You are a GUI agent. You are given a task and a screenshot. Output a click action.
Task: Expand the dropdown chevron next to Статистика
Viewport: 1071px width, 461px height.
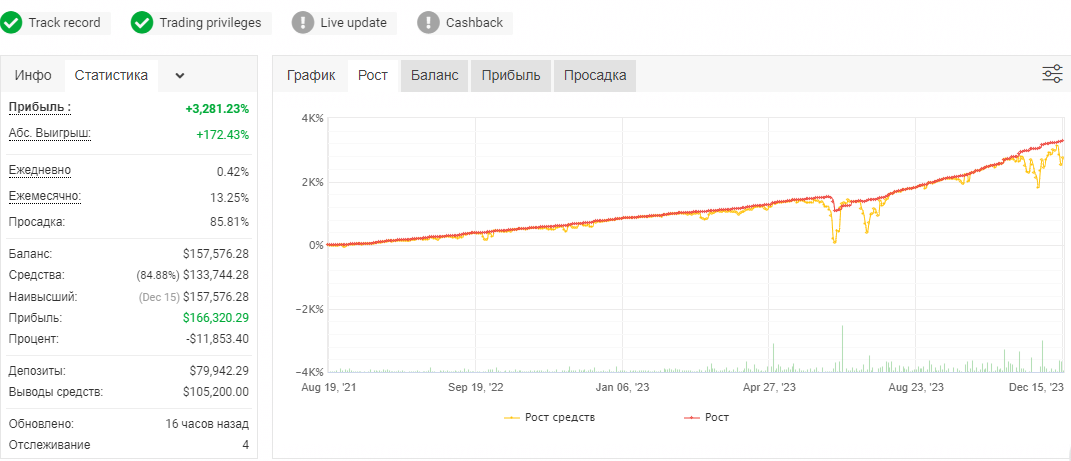pyautogui.click(x=180, y=76)
